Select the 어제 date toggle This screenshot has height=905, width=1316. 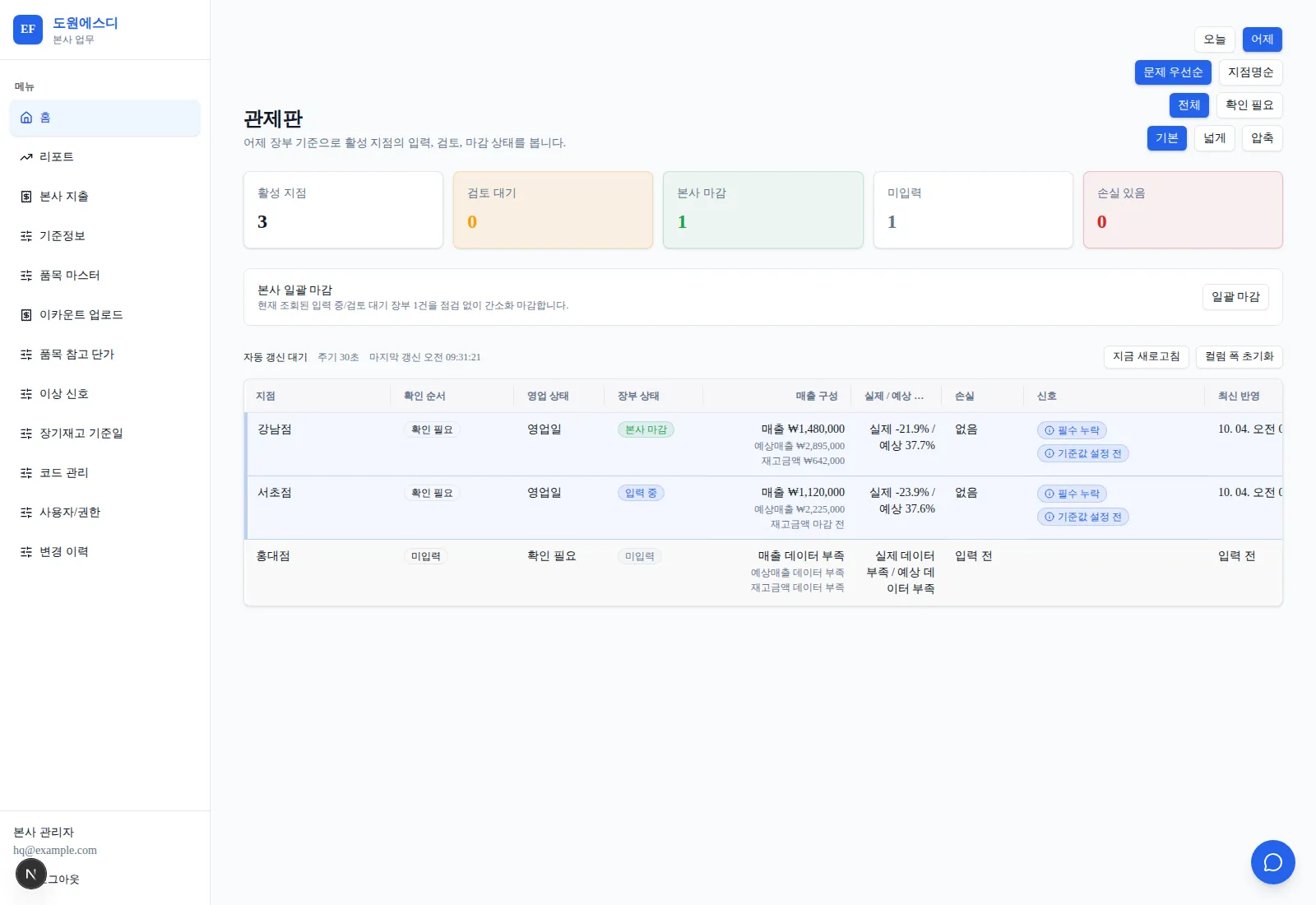coord(1263,39)
